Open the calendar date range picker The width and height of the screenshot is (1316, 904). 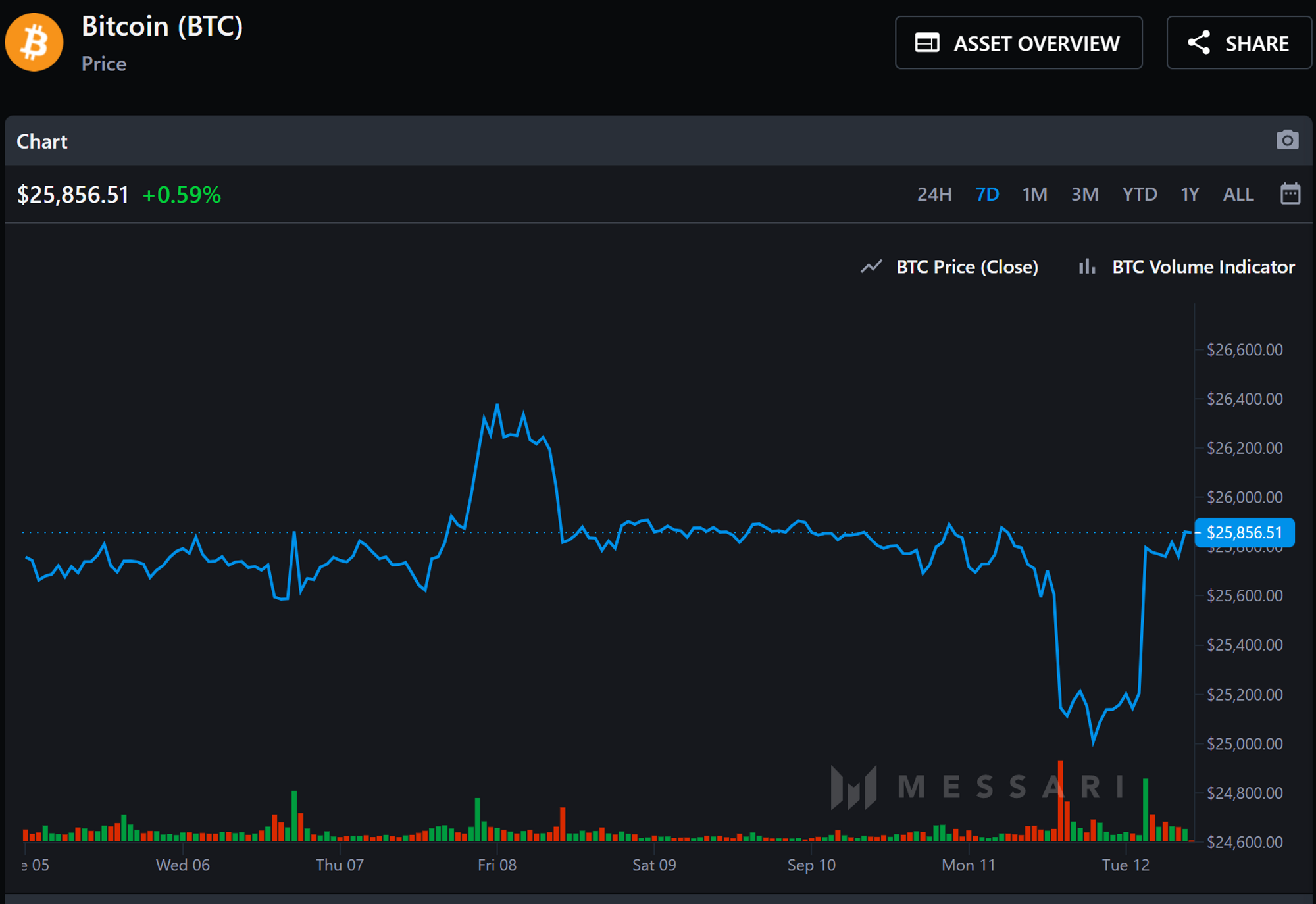[x=1290, y=194]
